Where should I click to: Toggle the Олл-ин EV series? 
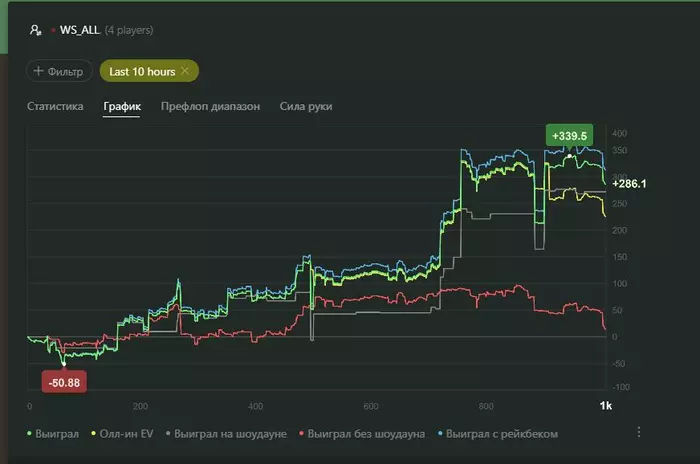pyautogui.click(x=122, y=434)
